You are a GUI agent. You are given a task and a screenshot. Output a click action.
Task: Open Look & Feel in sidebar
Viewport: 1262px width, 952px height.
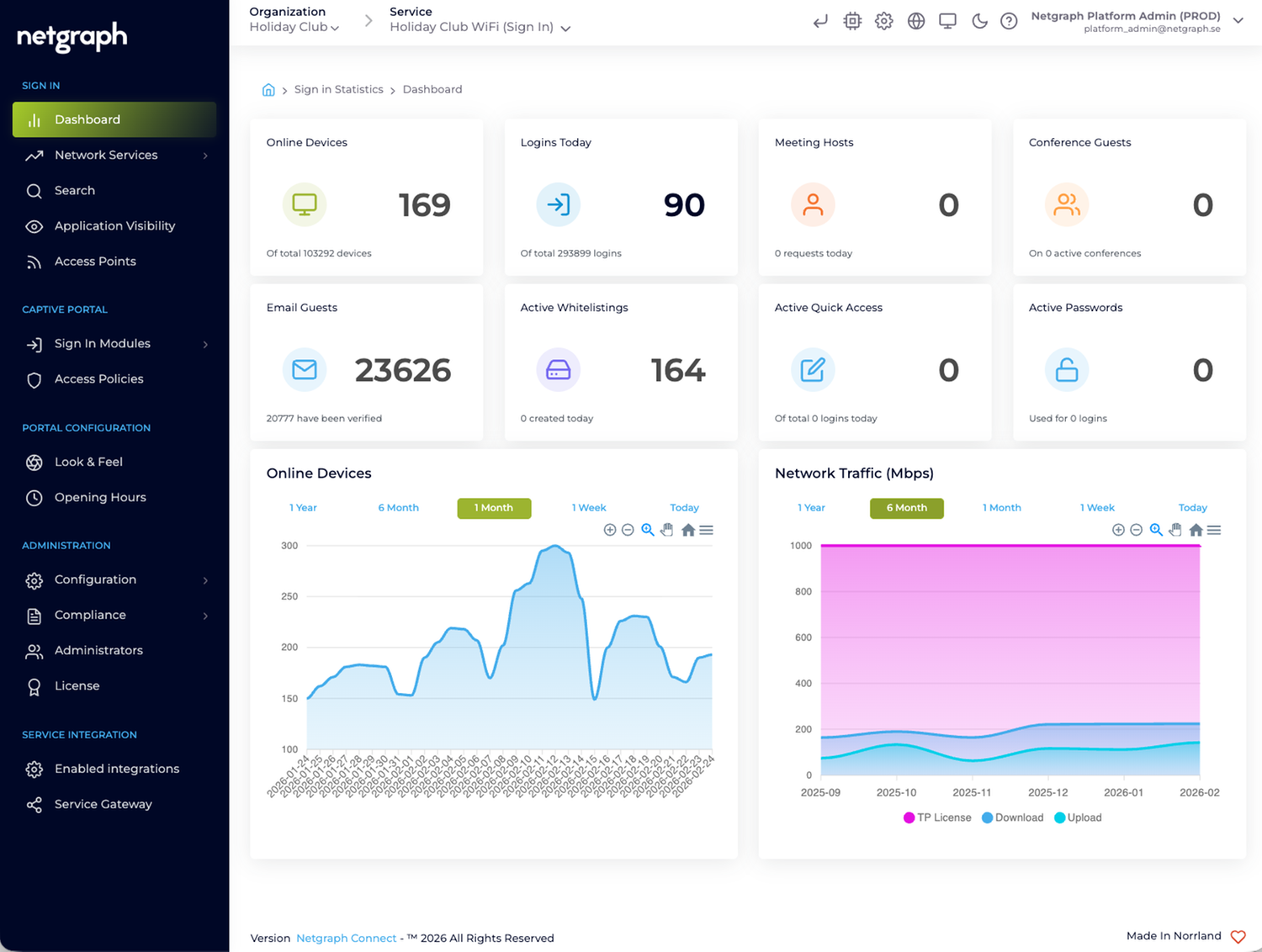(x=114, y=463)
